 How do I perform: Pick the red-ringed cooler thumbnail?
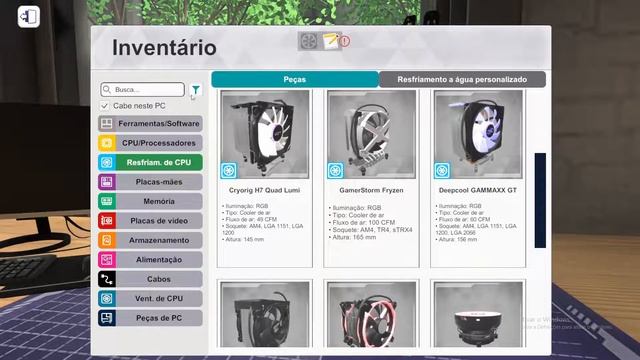pos(371,314)
